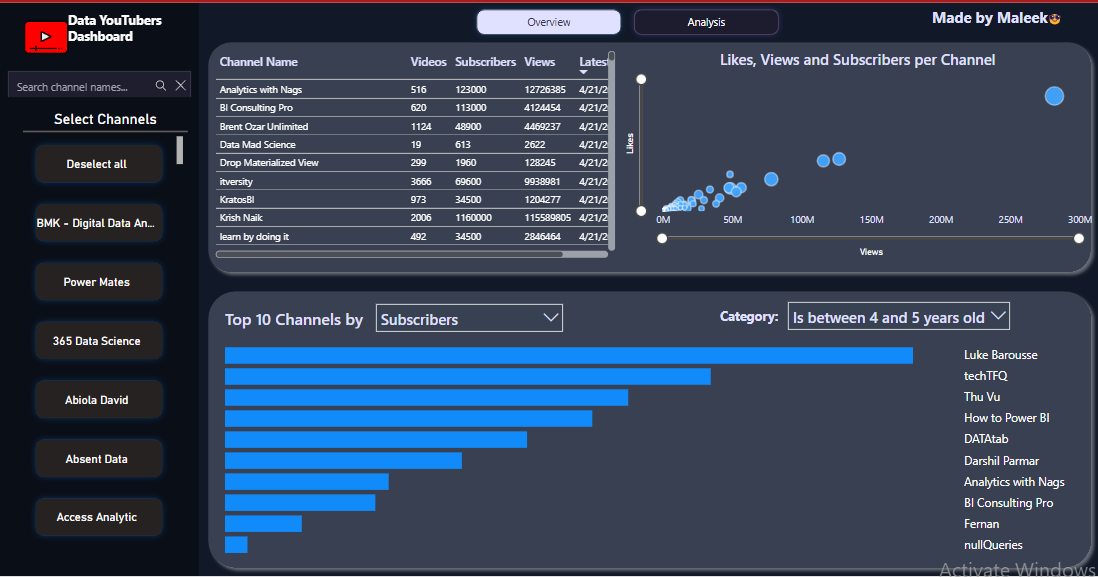Open the Analysis tab
Image resolution: width=1098 pixels, height=577 pixels.
point(706,22)
